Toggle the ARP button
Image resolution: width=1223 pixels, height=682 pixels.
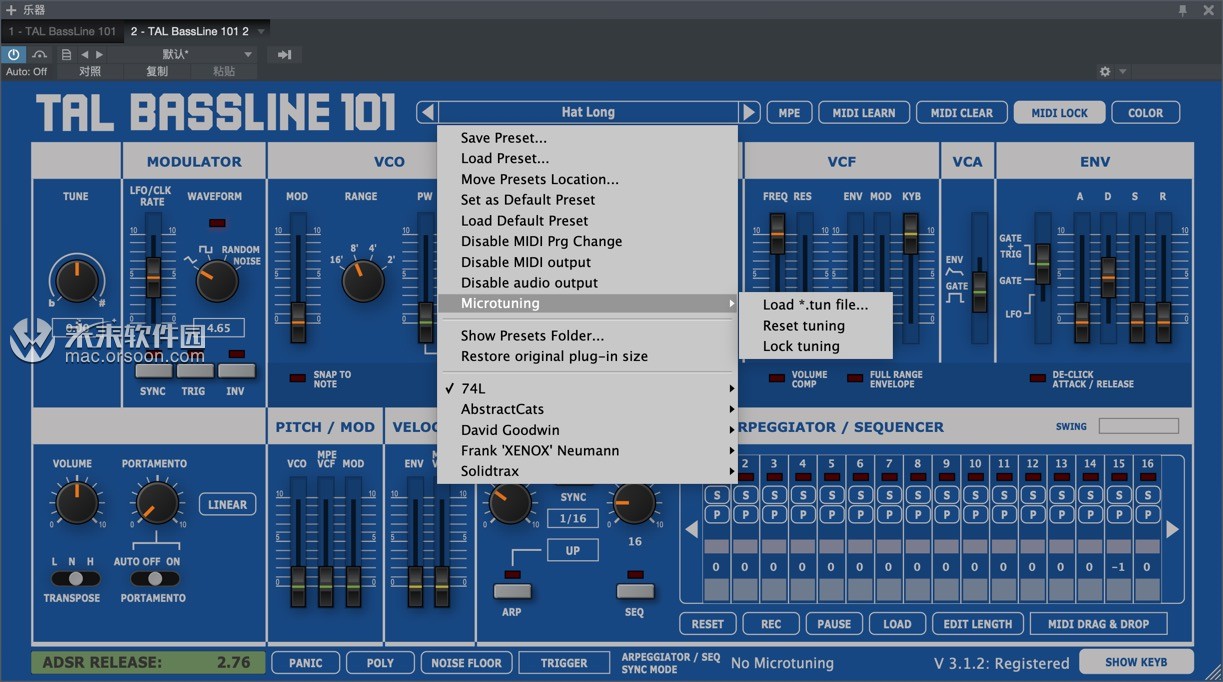point(512,591)
